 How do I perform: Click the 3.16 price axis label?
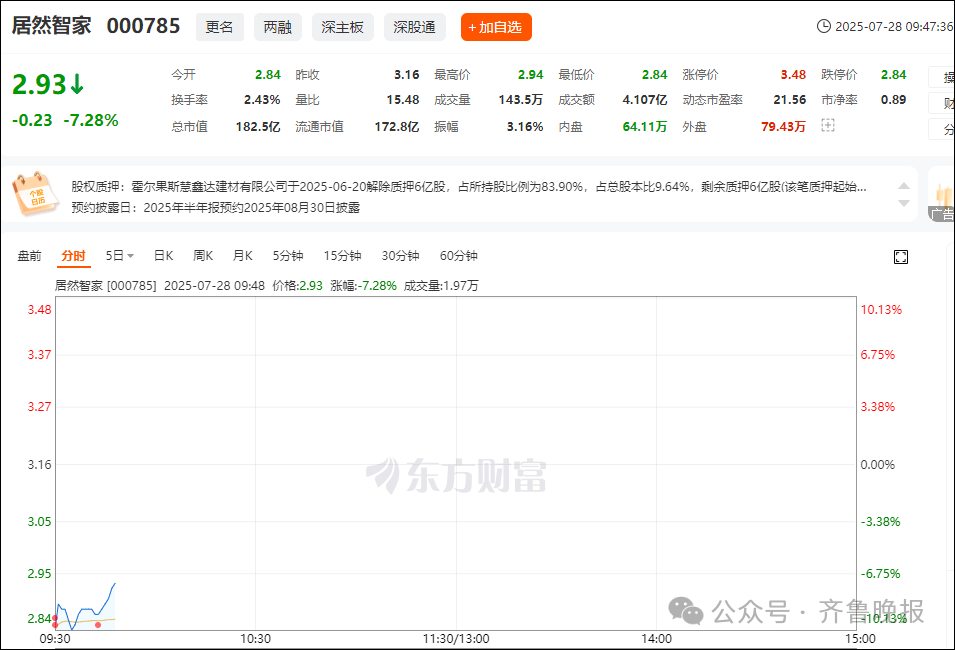40,465
